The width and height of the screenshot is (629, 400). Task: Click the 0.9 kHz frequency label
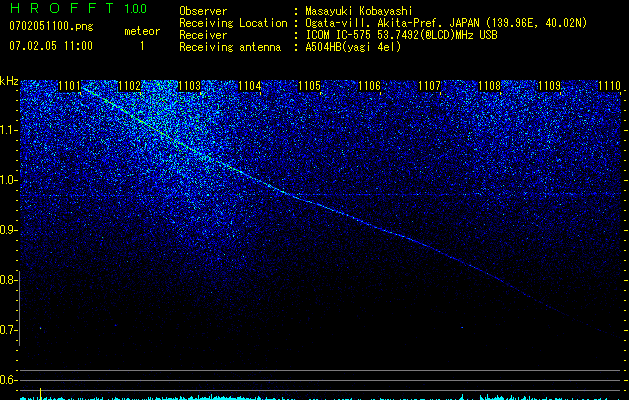tap(7, 230)
